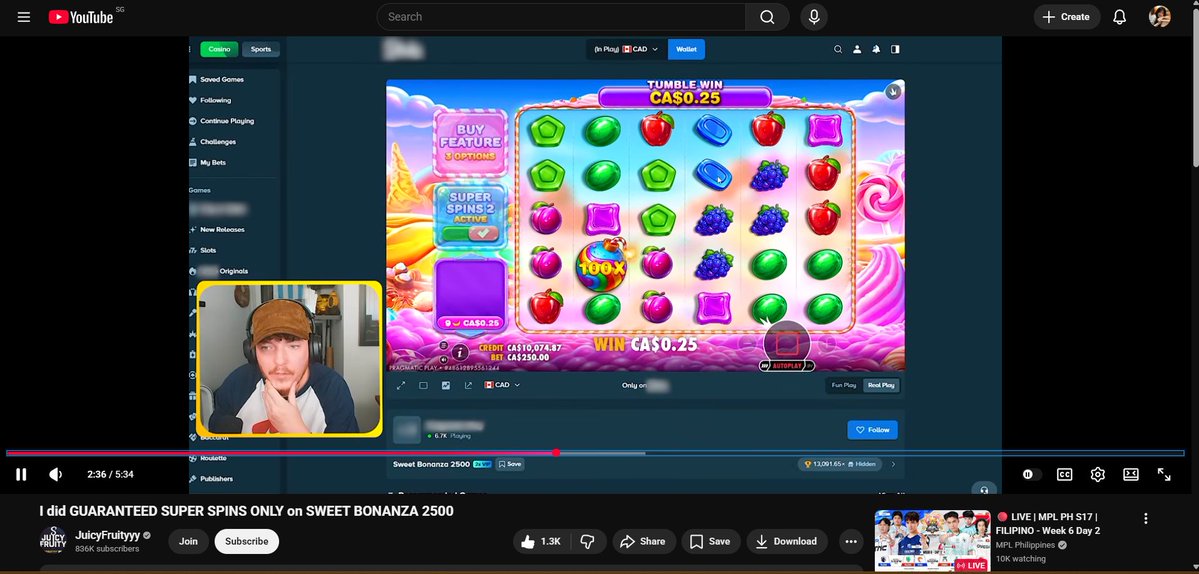Open MPL Philippines channel link
The width and height of the screenshot is (1199, 574).
[1025, 545]
